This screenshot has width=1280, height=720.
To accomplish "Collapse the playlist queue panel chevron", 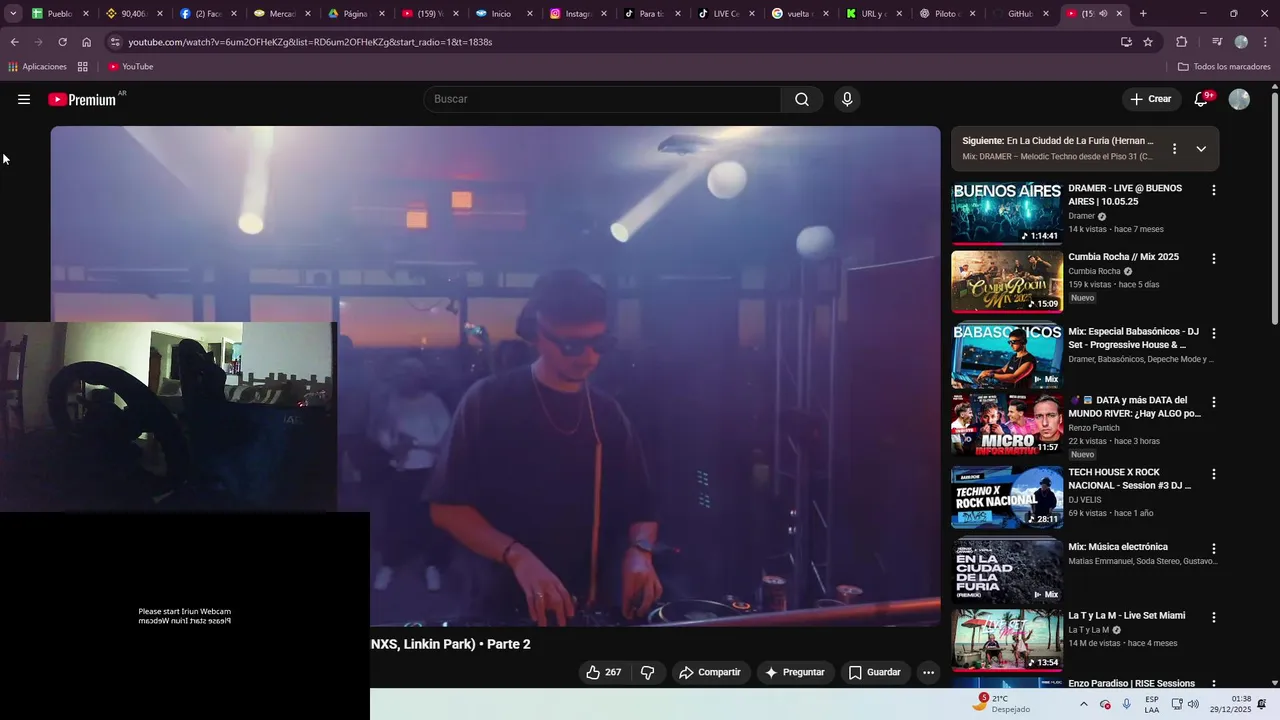I will click(x=1201, y=148).
